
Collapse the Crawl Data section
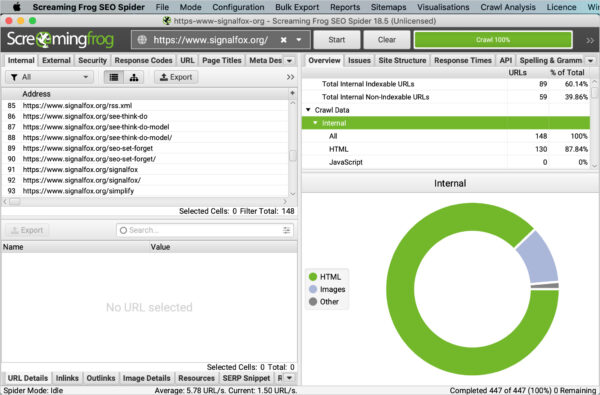[x=308, y=110]
